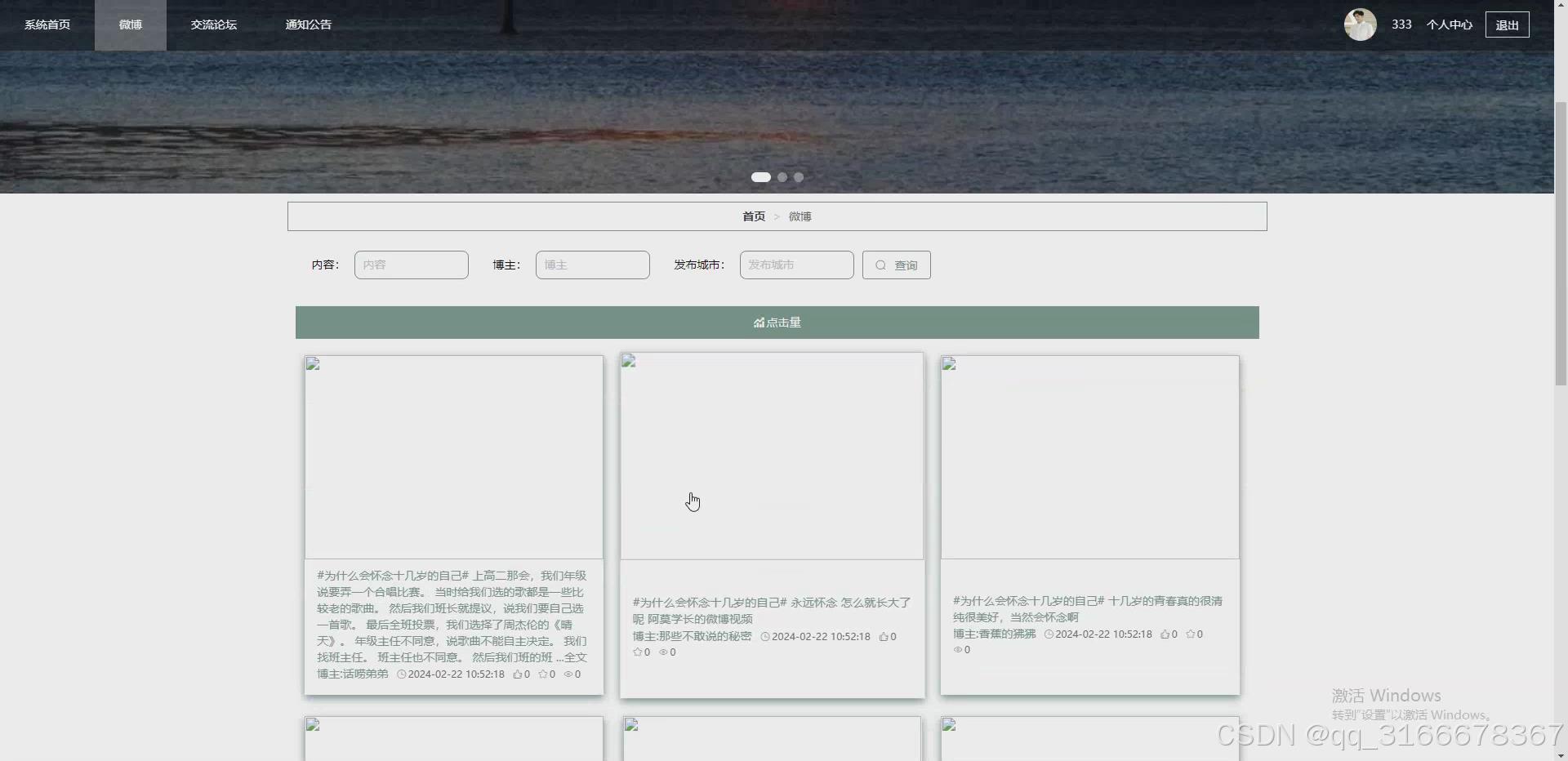Click timestamp on 香蕉的狒狒's post

point(1103,634)
